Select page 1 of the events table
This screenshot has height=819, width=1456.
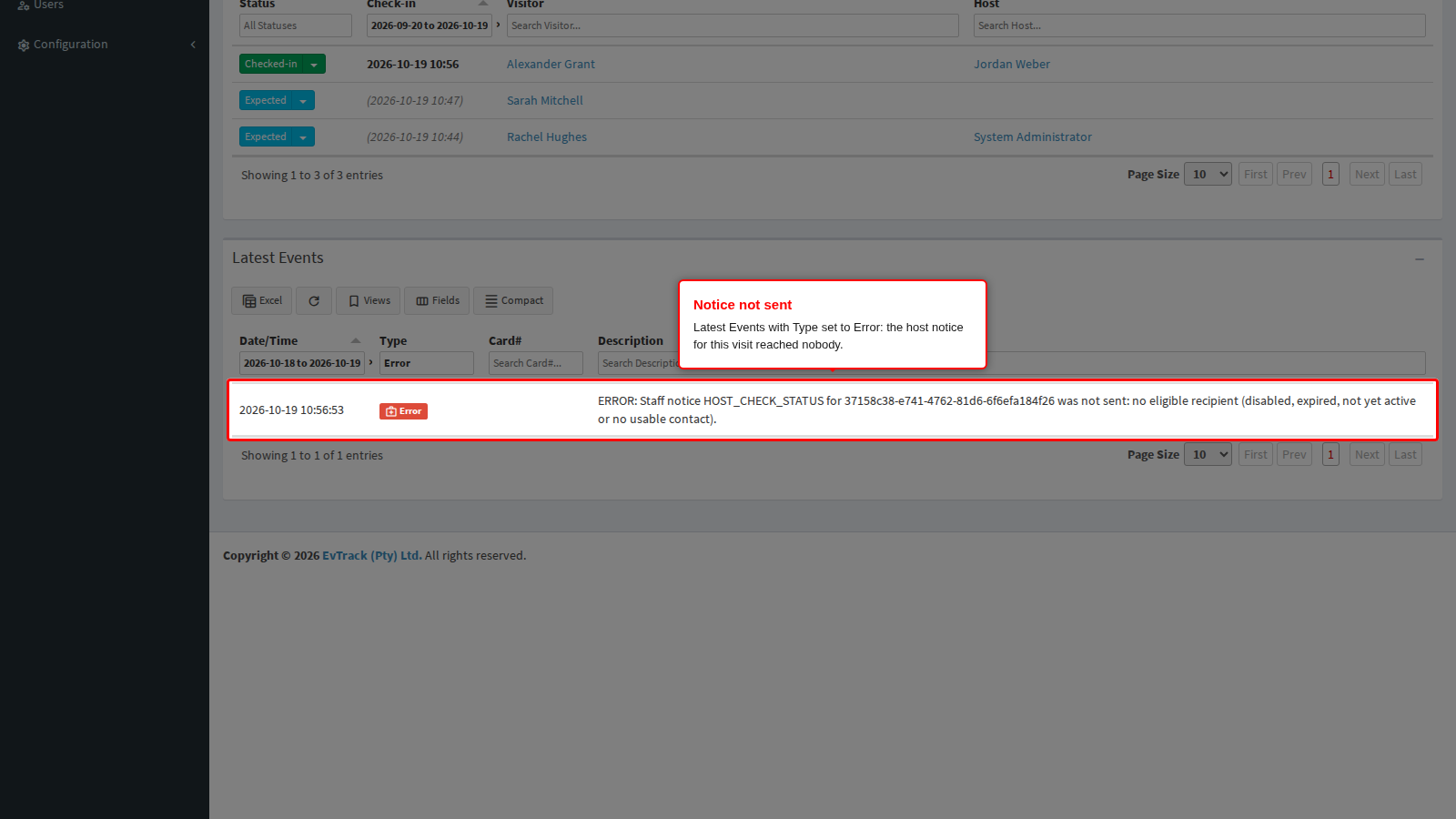click(1330, 455)
